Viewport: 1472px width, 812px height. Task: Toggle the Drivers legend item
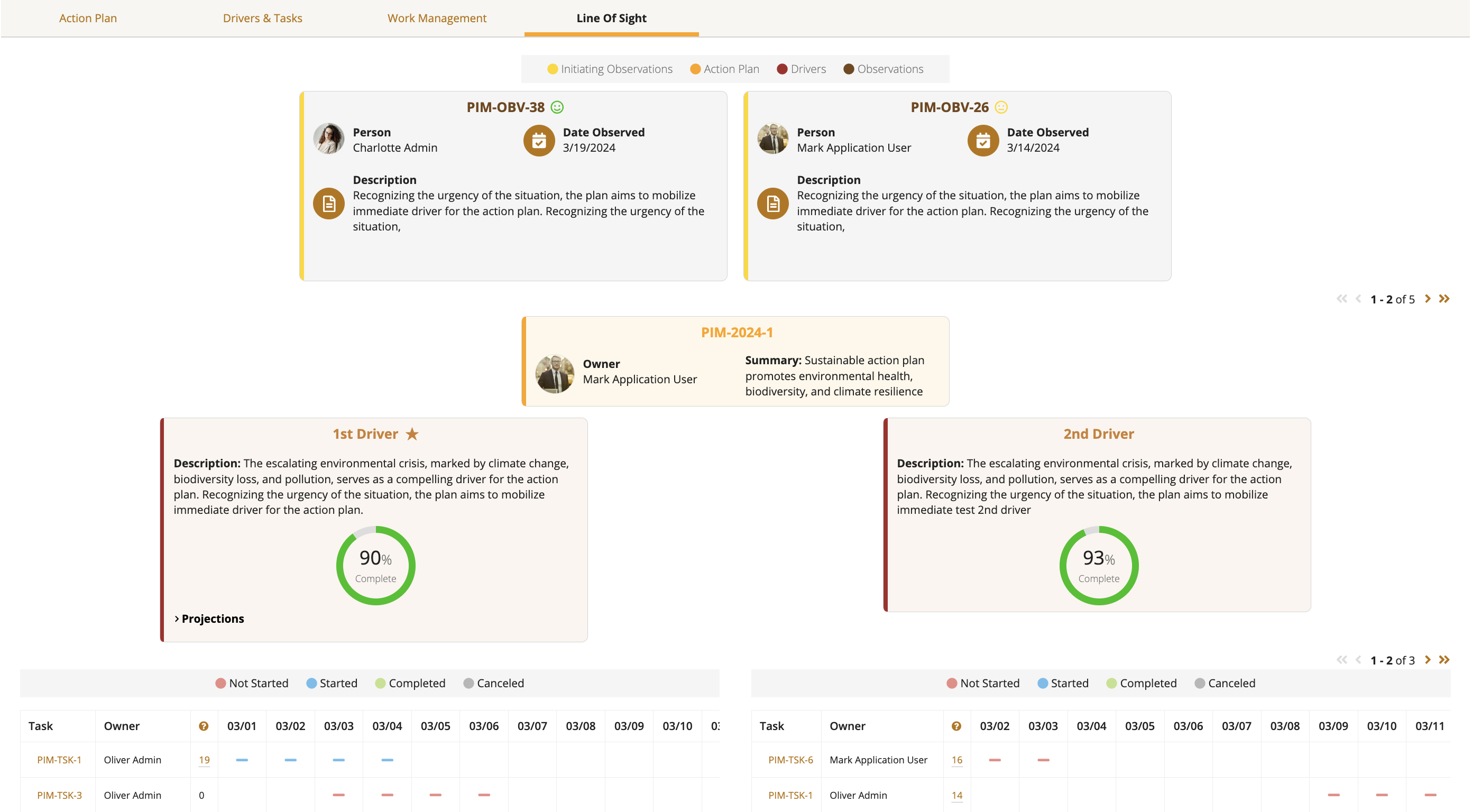801,69
